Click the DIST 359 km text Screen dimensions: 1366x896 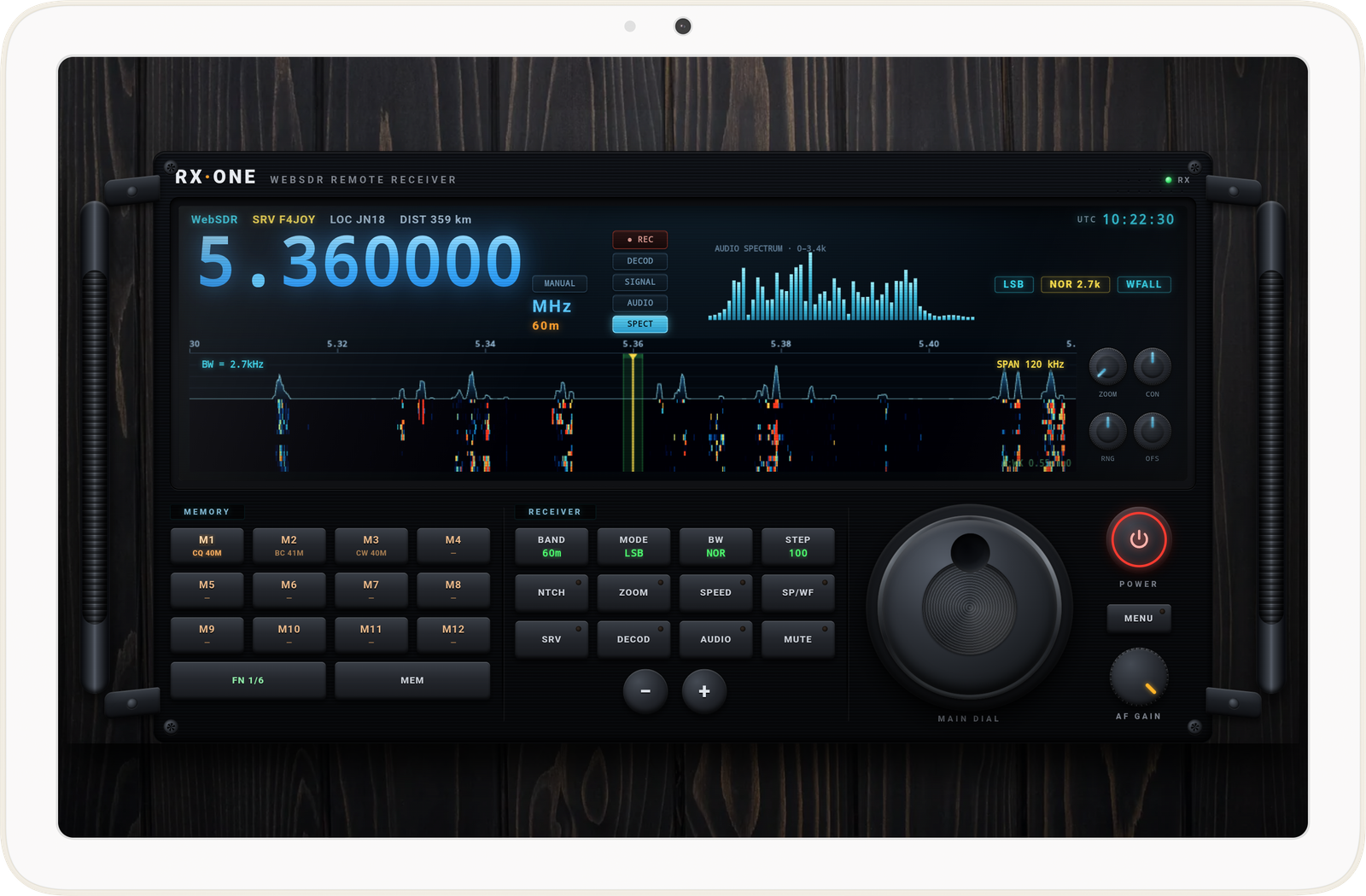[435, 219]
